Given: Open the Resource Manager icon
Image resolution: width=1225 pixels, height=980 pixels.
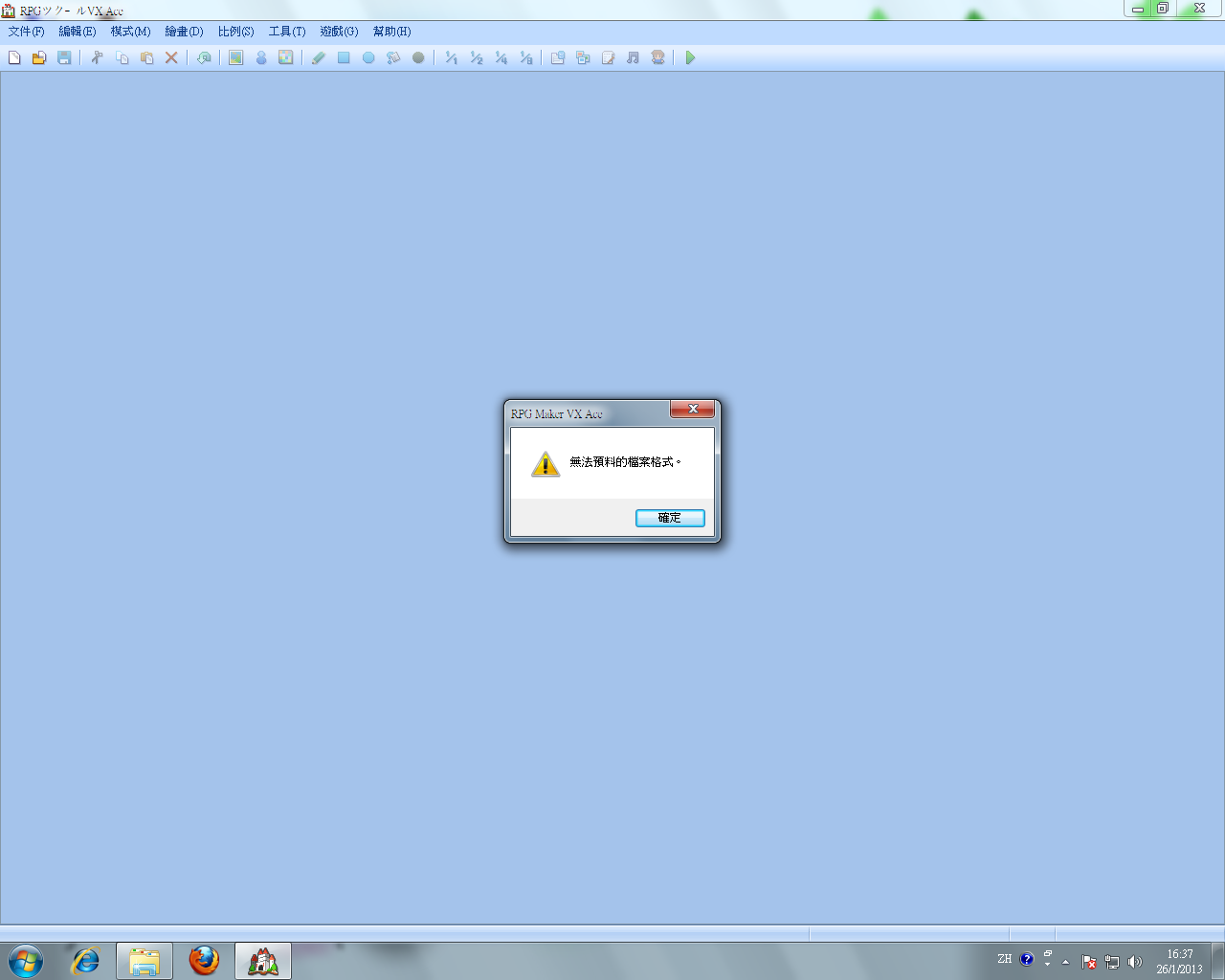Looking at the screenshot, I should point(583,58).
